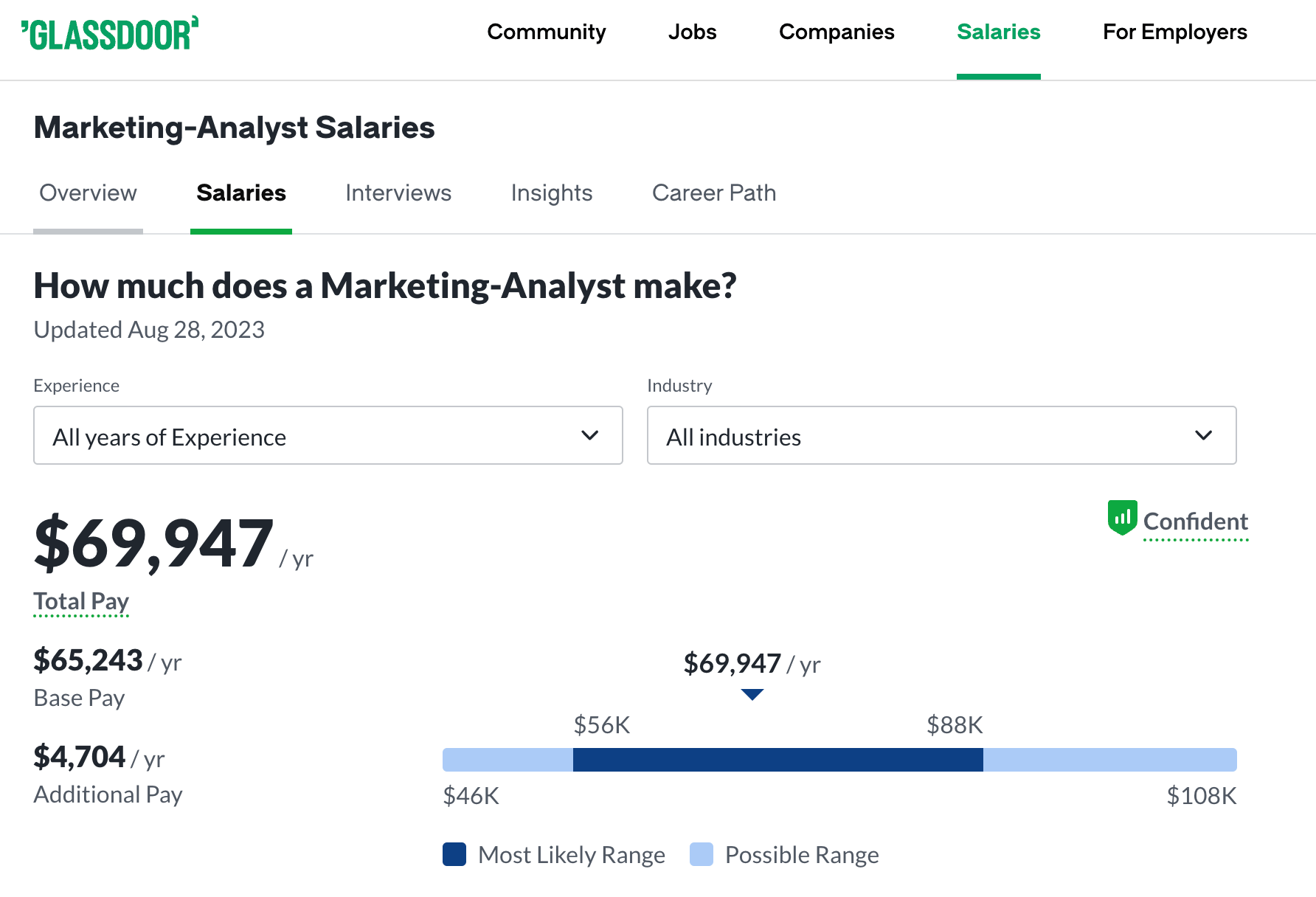Switch to the Interviews tab

tap(398, 193)
